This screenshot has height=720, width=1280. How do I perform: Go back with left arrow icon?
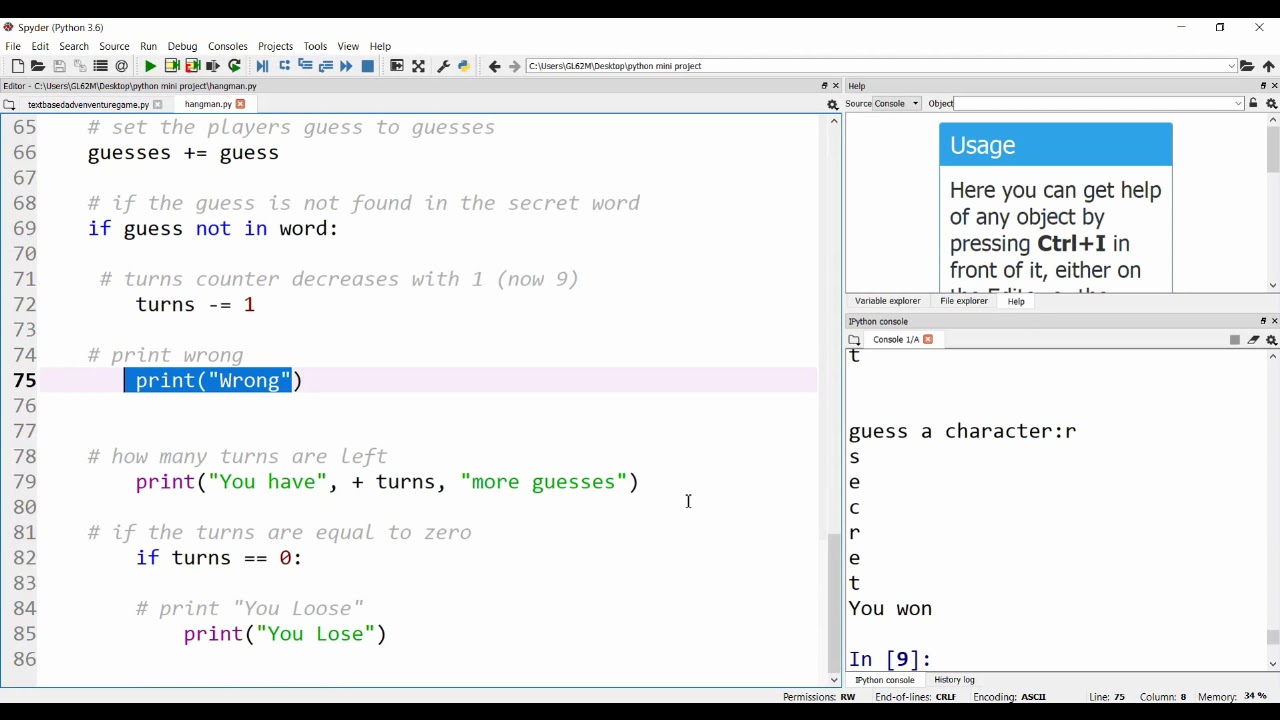point(494,66)
